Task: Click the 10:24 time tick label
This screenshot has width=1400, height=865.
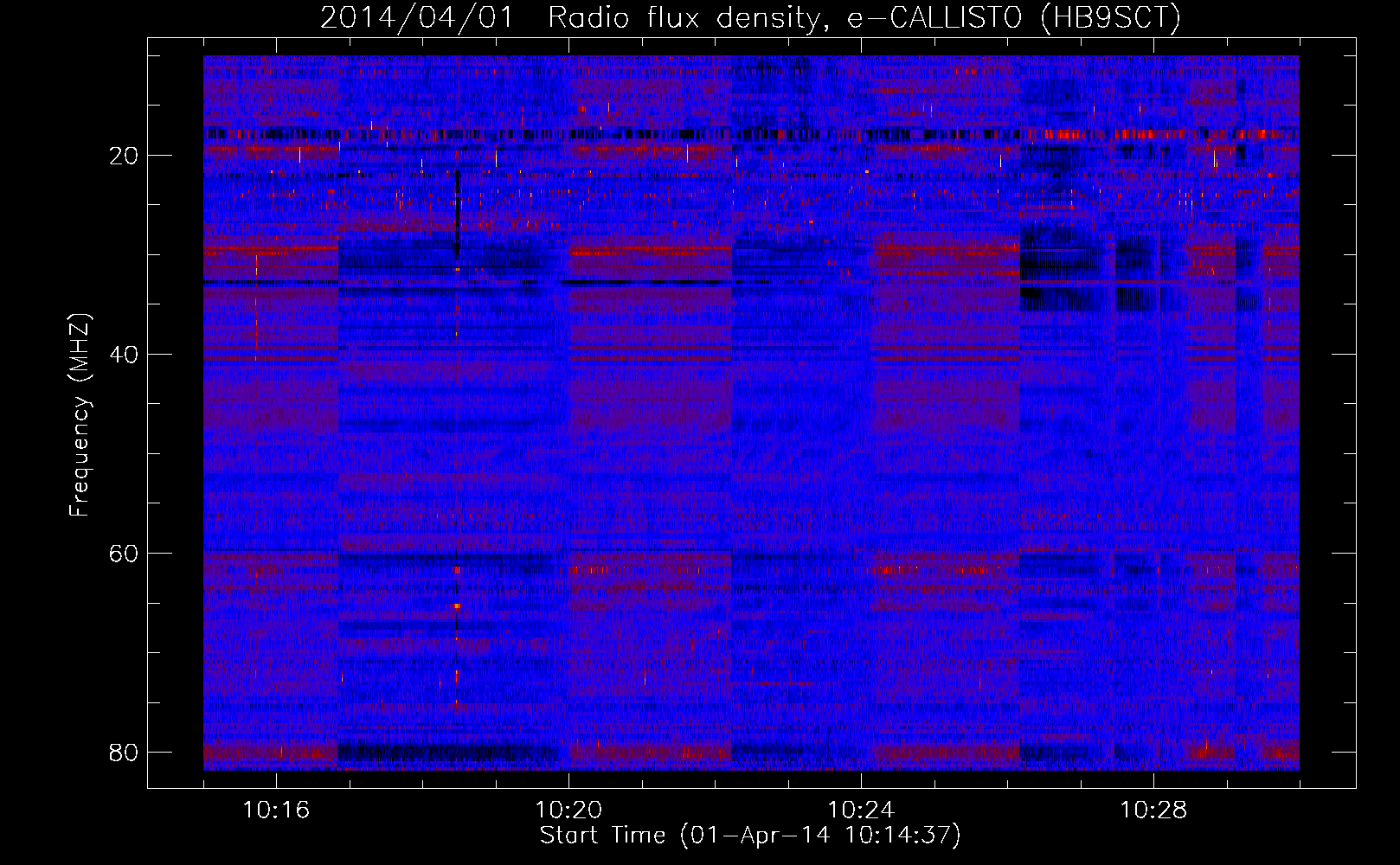Action: tap(861, 811)
